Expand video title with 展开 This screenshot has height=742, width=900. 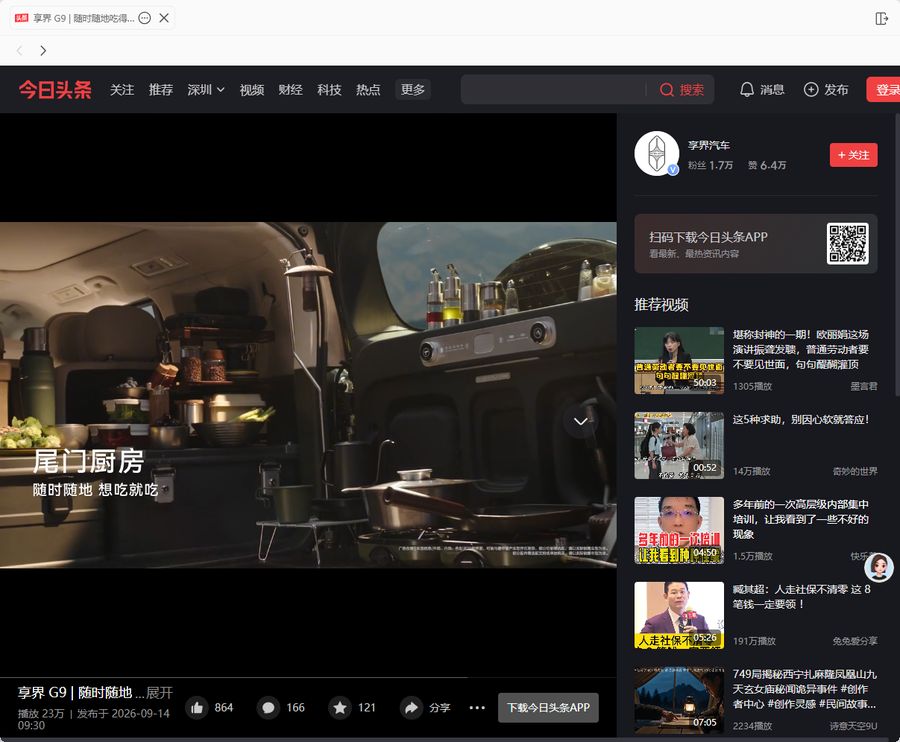click(x=159, y=693)
